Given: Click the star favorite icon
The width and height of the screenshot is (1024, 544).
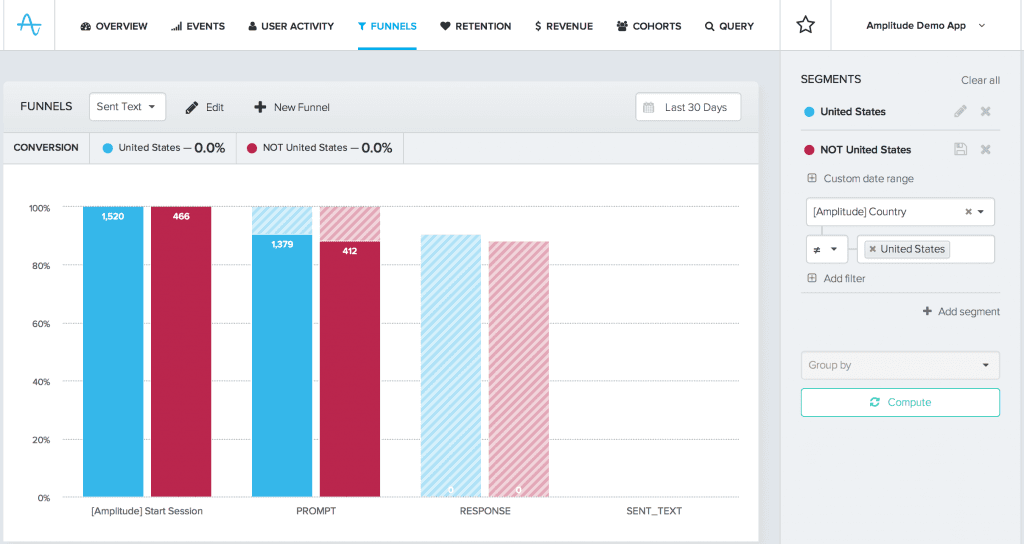Looking at the screenshot, I should pos(805,25).
